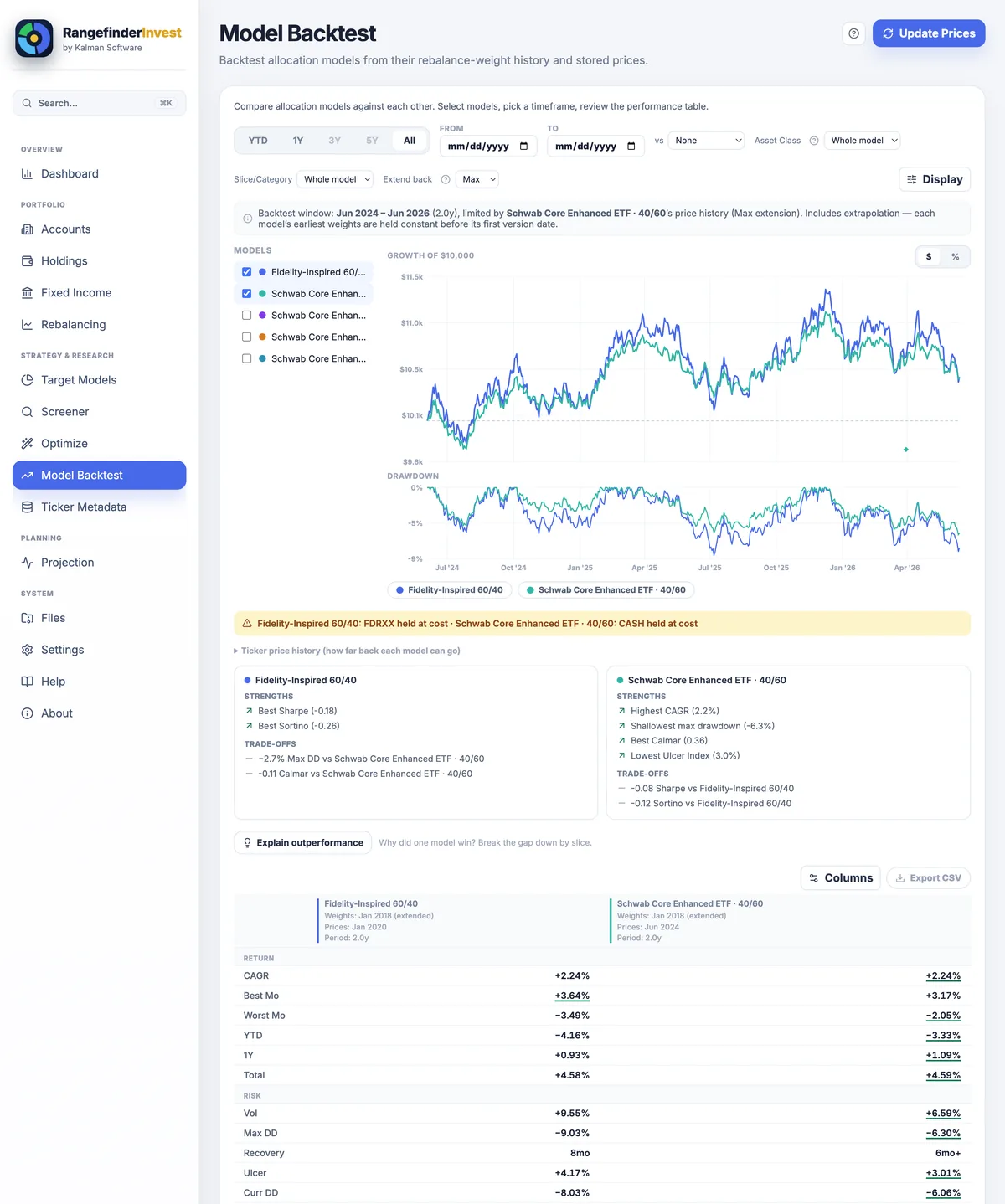Select the YTD timeframe tab
1005x1204 pixels.
[x=258, y=141]
